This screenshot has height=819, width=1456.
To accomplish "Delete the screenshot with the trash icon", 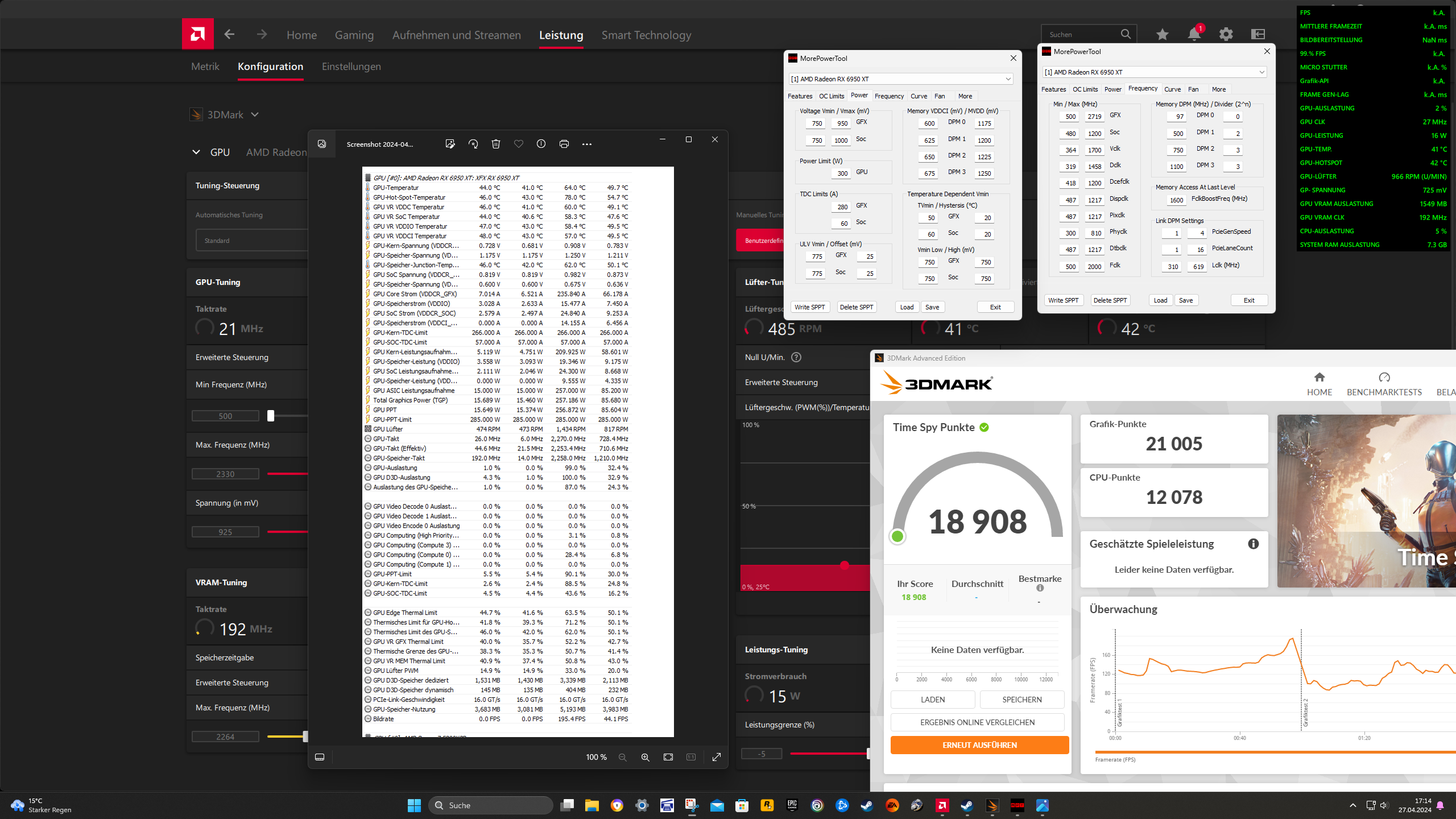I will click(496, 144).
